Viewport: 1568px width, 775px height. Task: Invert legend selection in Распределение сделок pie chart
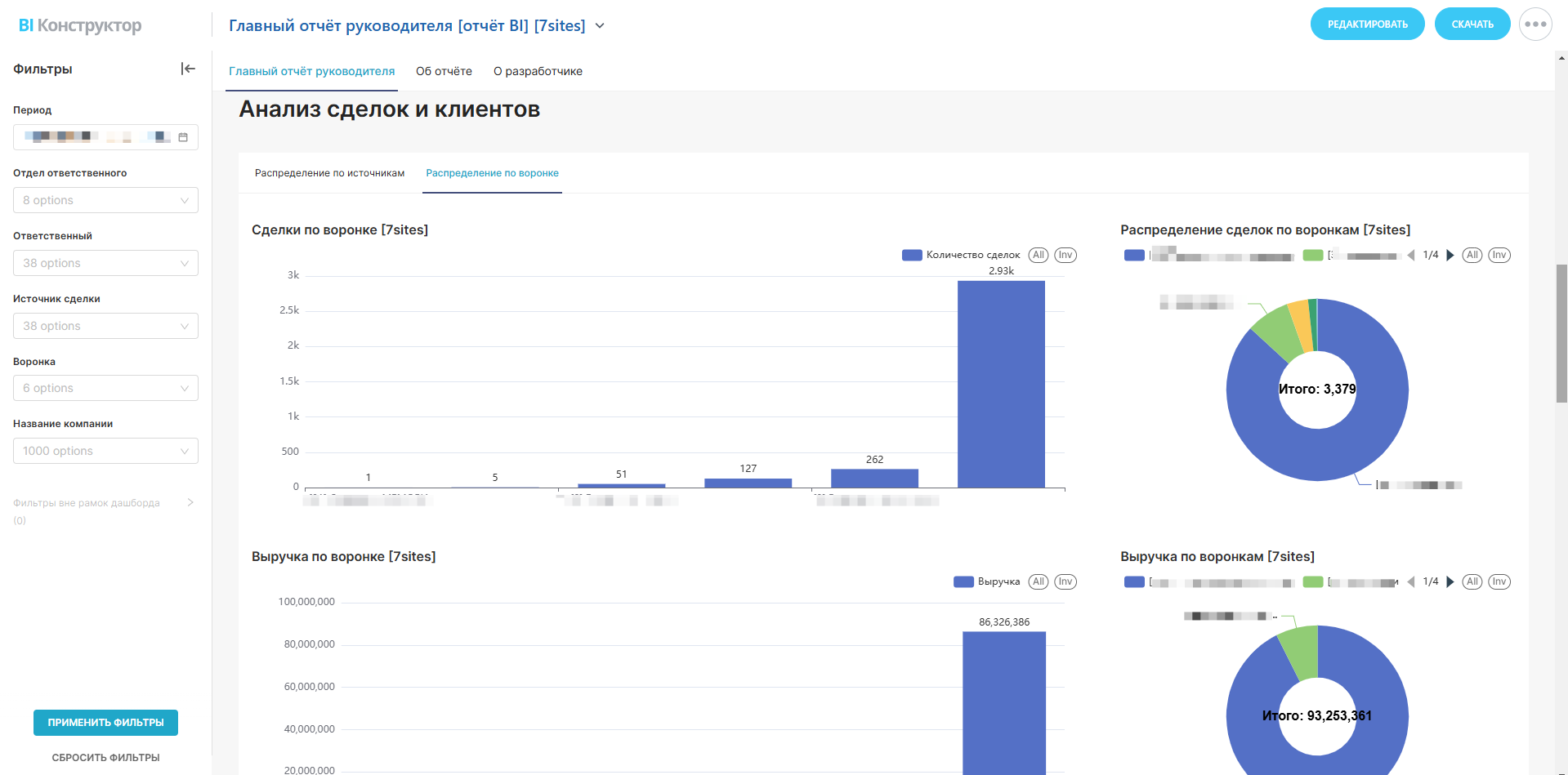point(1499,256)
